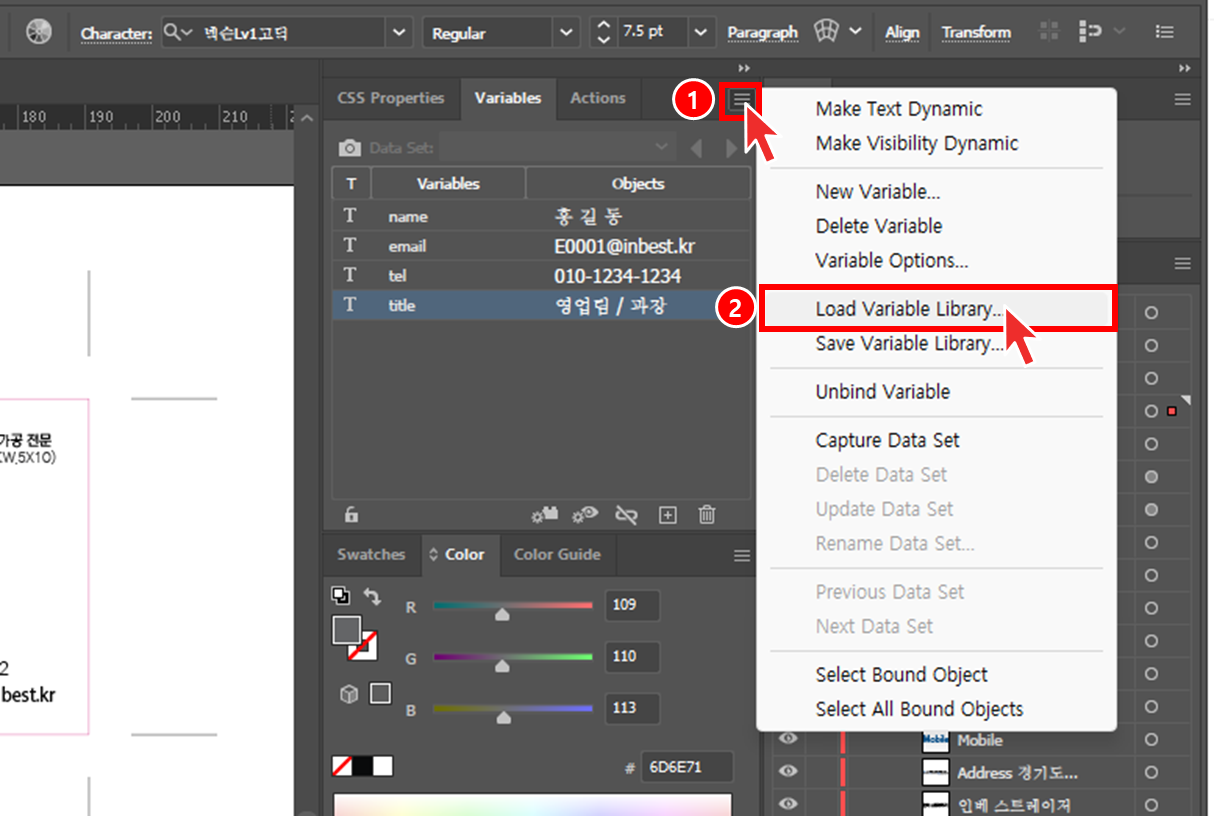Click the Paragraph link in control bar
Image resolution: width=1214 pixels, height=816 pixels.
[x=763, y=33]
